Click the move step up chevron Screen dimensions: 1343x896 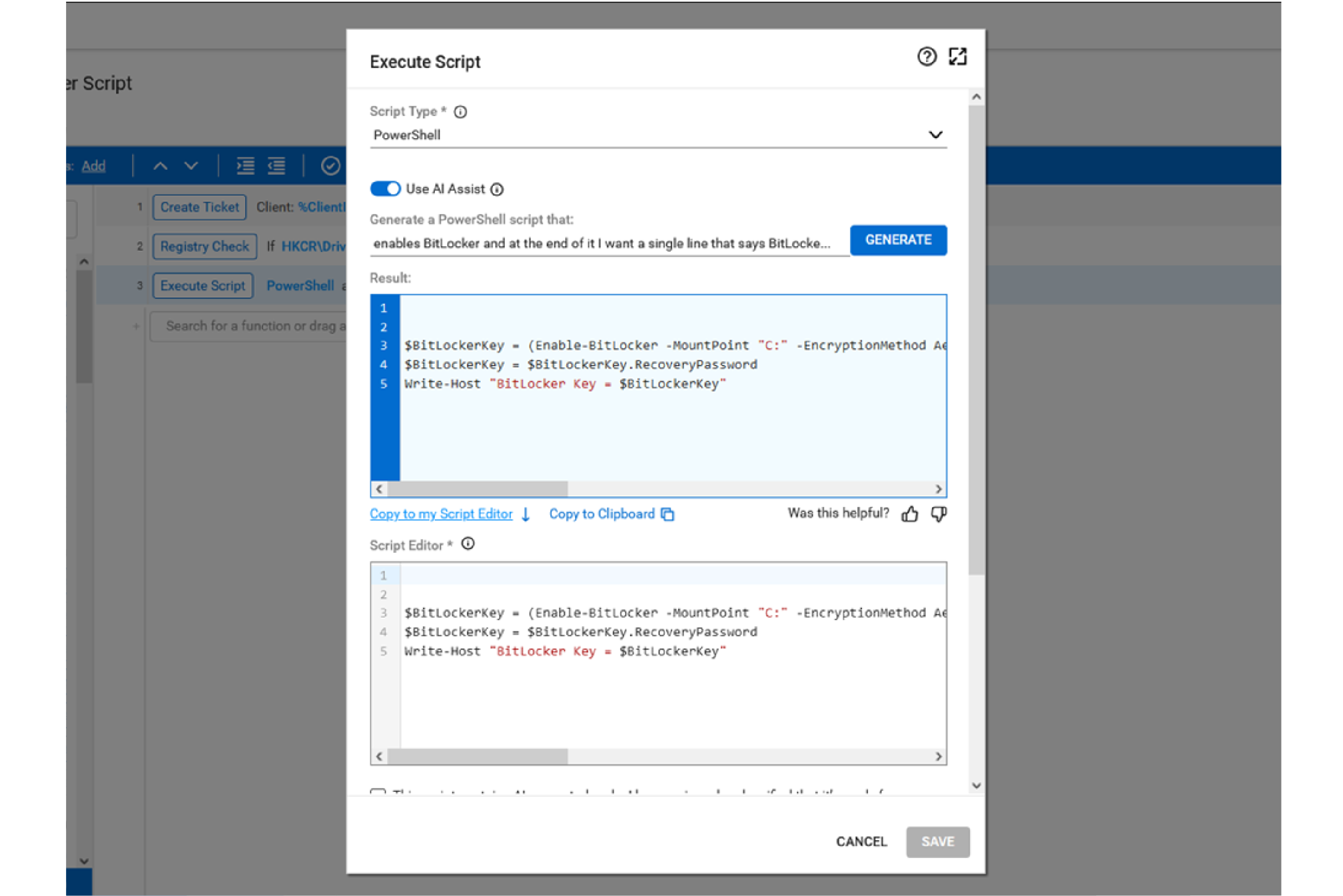[161, 166]
